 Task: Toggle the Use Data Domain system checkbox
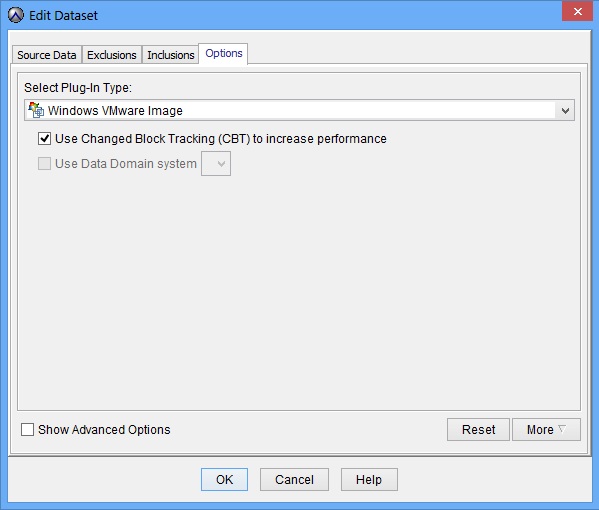[x=44, y=164]
